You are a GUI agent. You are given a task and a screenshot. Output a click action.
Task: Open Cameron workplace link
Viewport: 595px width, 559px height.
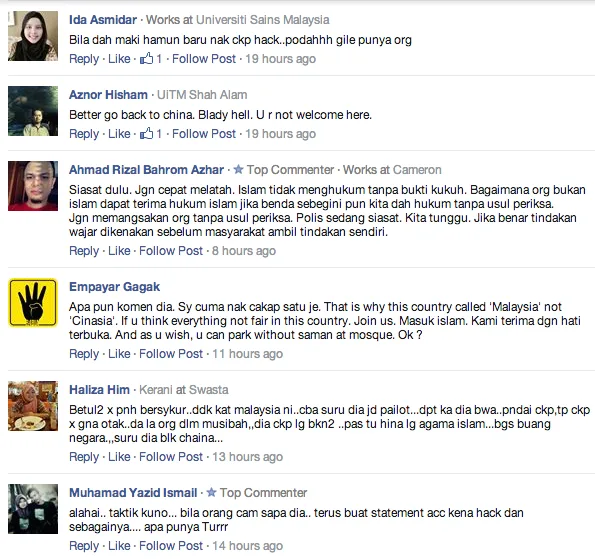point(417,170)
